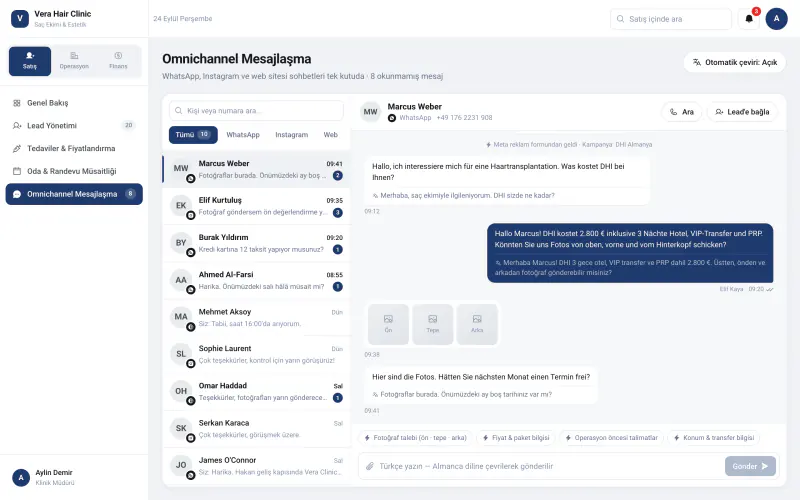Select the Tümü filter tab
Screen dimensions: 800x500
tap(193, 135)
